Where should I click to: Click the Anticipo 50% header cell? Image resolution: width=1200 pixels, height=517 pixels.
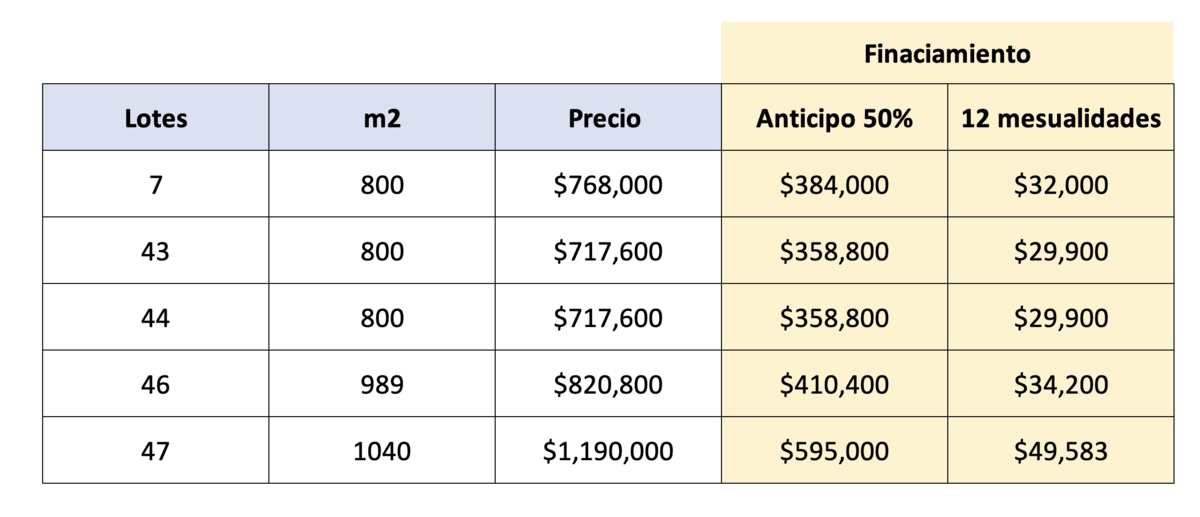(x=834, y=119)
